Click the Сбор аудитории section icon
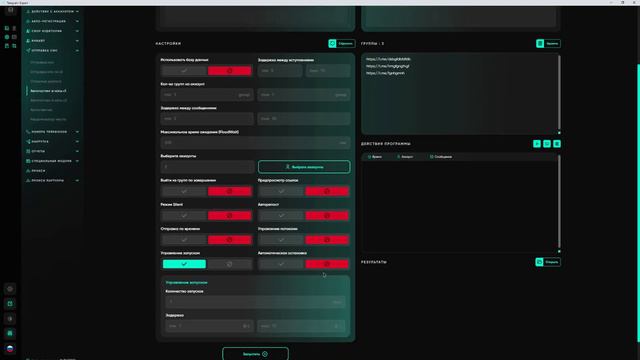 [x=28, y=31]
